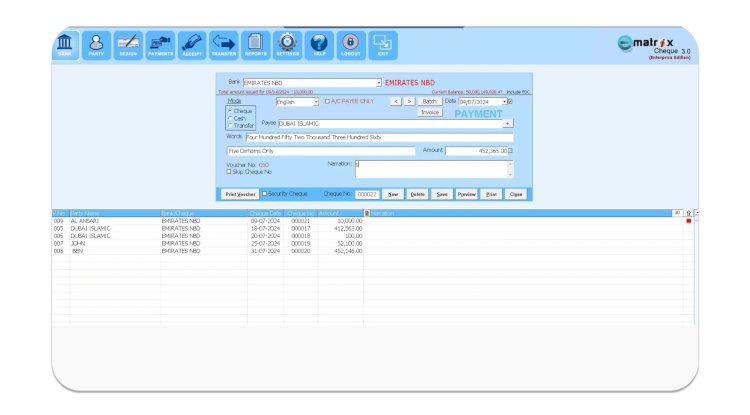Sort by Cheque Date column header

click(265, 213)
